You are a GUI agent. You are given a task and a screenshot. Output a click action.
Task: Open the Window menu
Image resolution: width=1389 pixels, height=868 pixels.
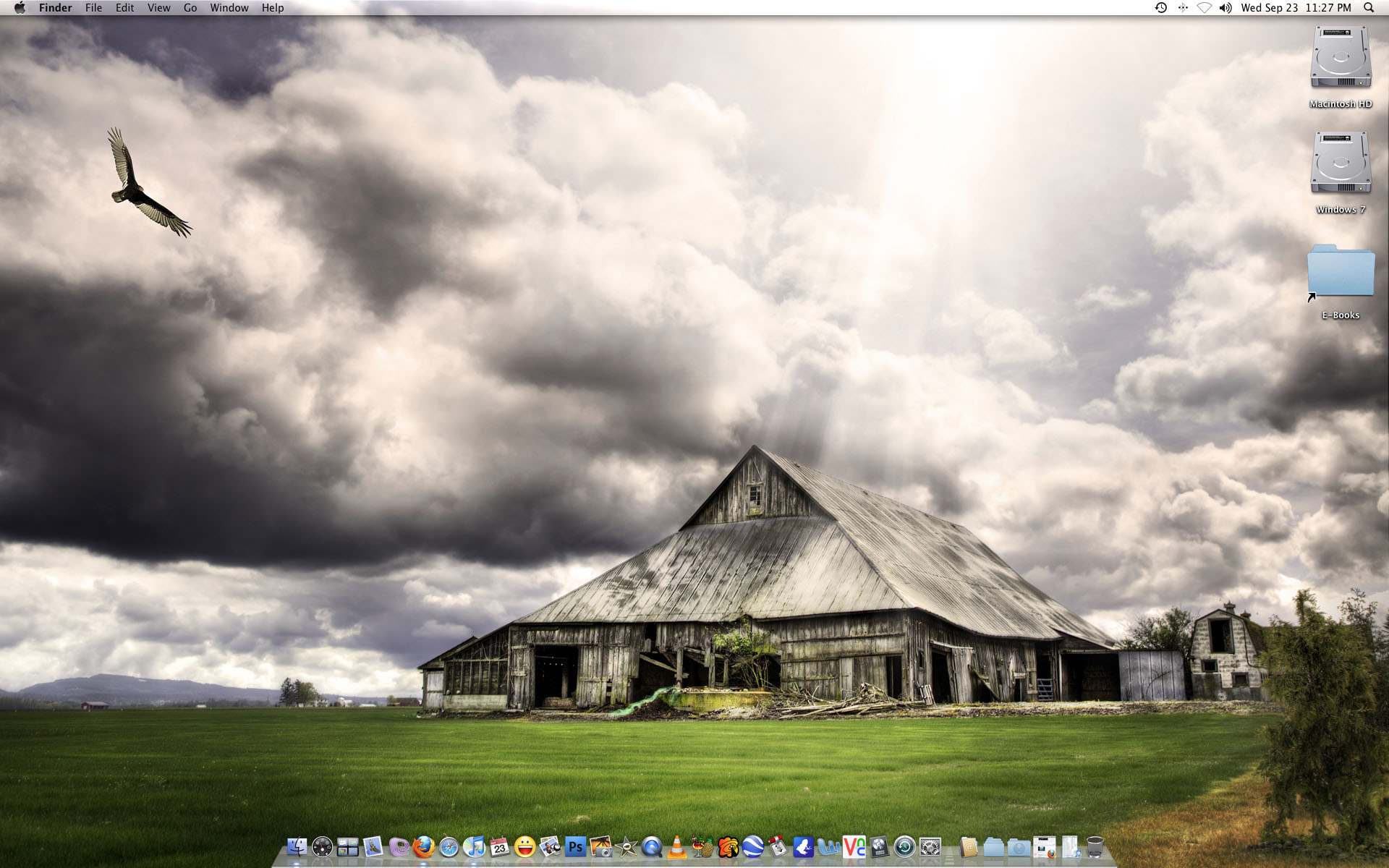(229, 7)
